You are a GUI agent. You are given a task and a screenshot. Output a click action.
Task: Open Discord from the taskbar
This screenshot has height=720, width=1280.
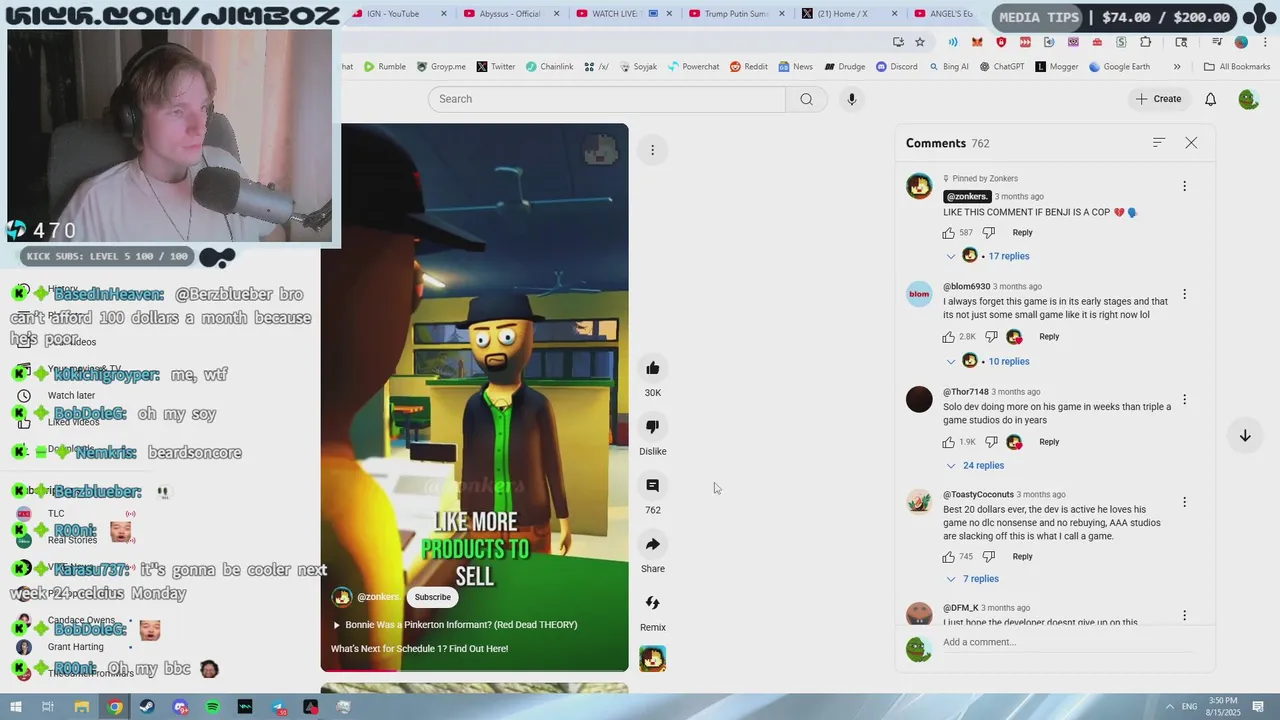click(180, 707)
